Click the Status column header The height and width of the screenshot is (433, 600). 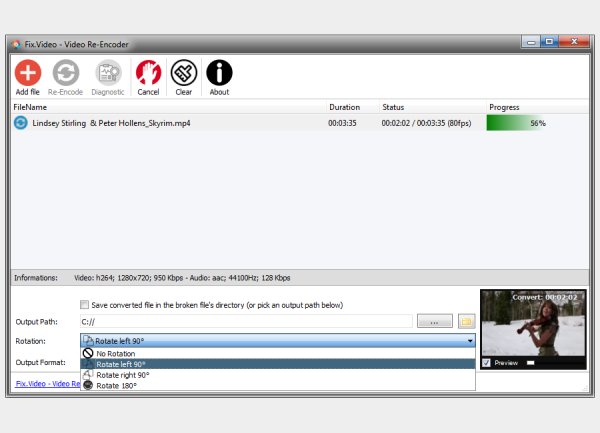click(x=432, y=107)
